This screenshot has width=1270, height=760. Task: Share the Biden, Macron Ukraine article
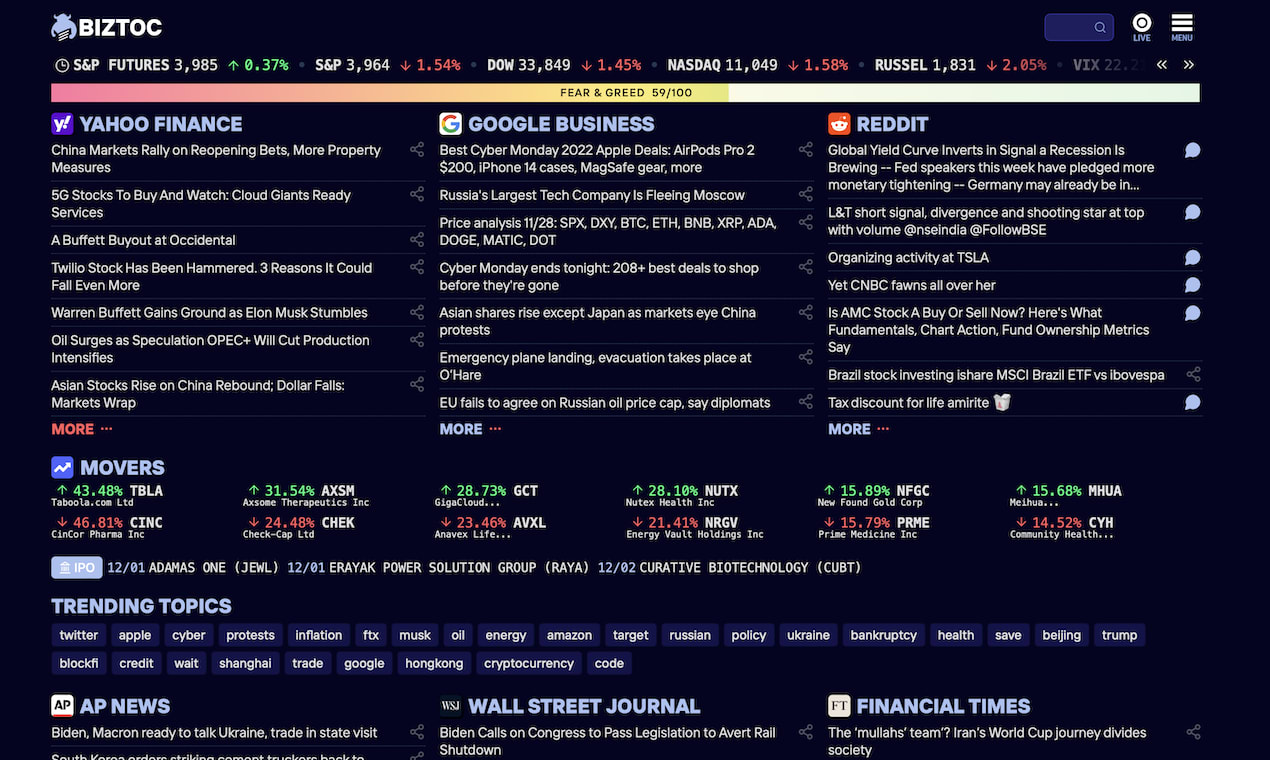tap(417, 732)
